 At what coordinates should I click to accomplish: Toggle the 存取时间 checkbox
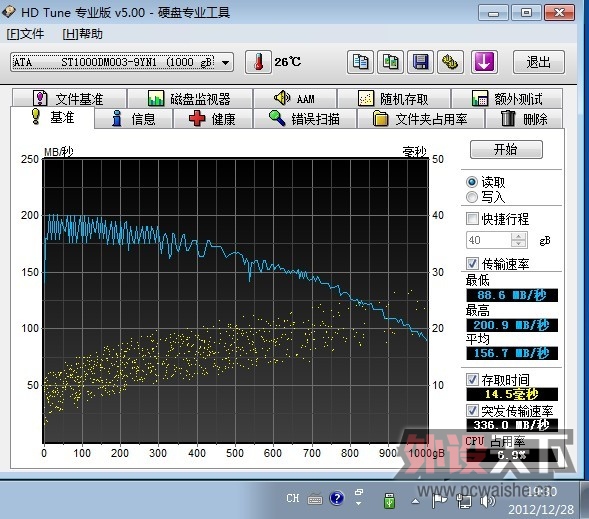[472, 380]
